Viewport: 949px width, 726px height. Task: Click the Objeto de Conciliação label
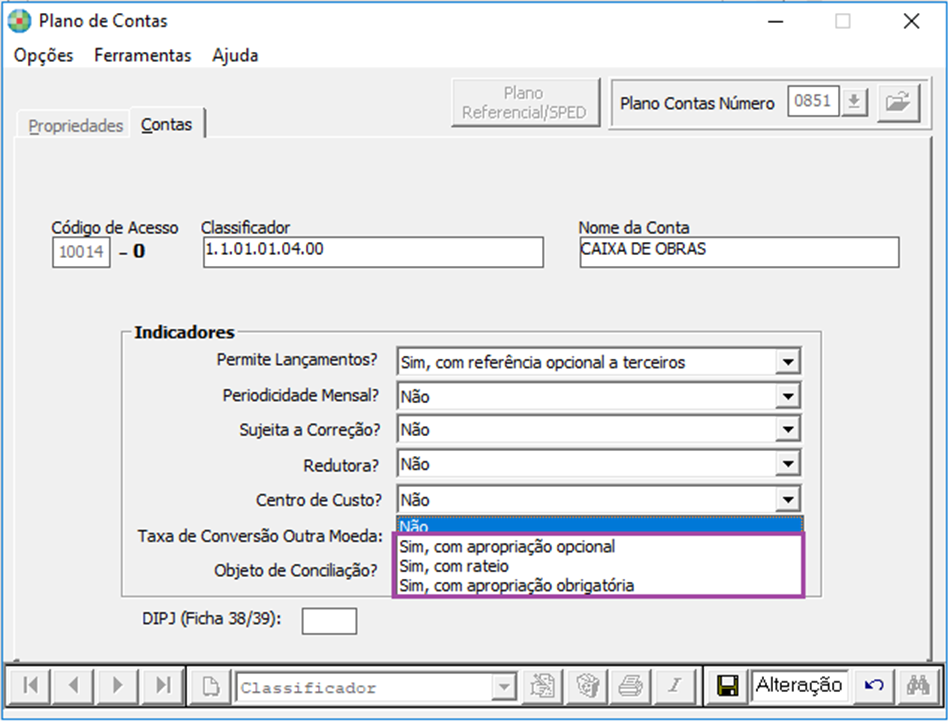(x=295, y=571)
